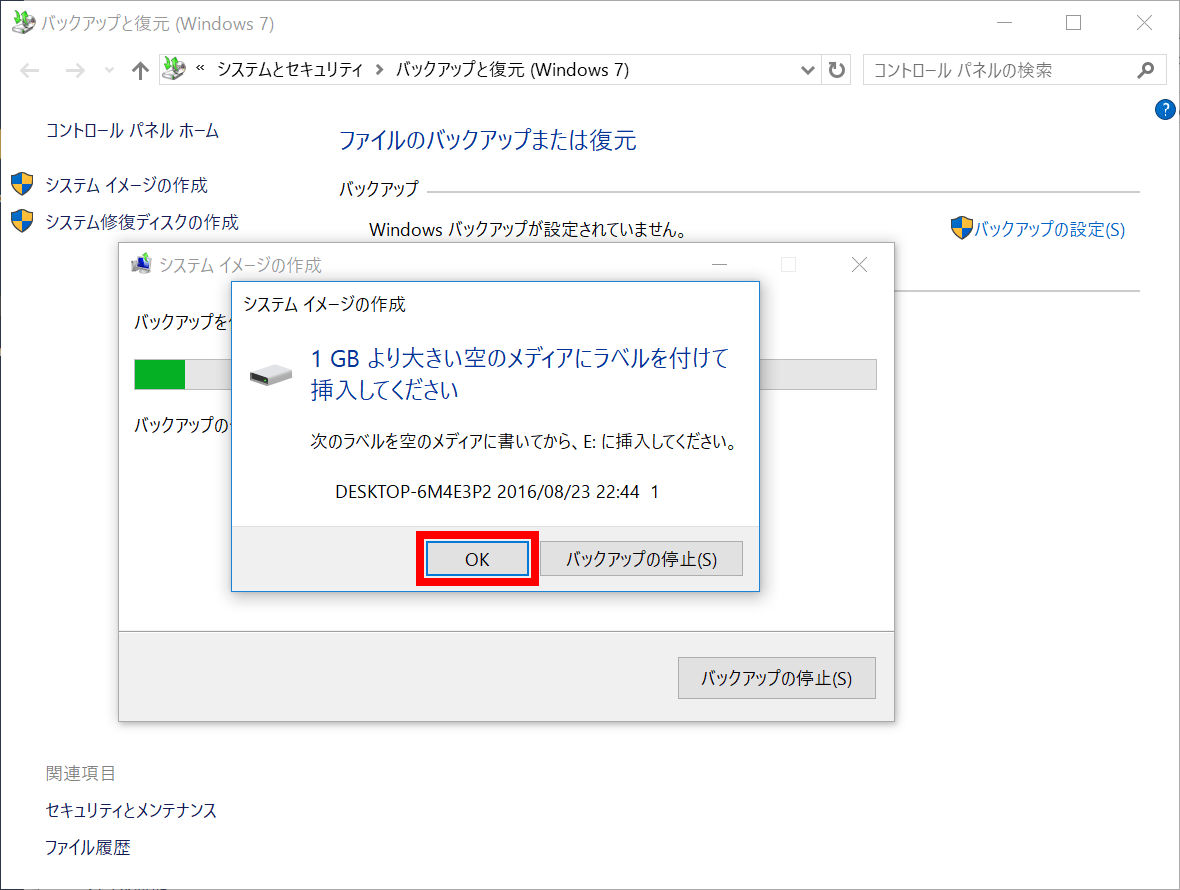
Task: Click the dialog's バックアップの停止(S) button beside OK
Action: [x=641, y=559]
